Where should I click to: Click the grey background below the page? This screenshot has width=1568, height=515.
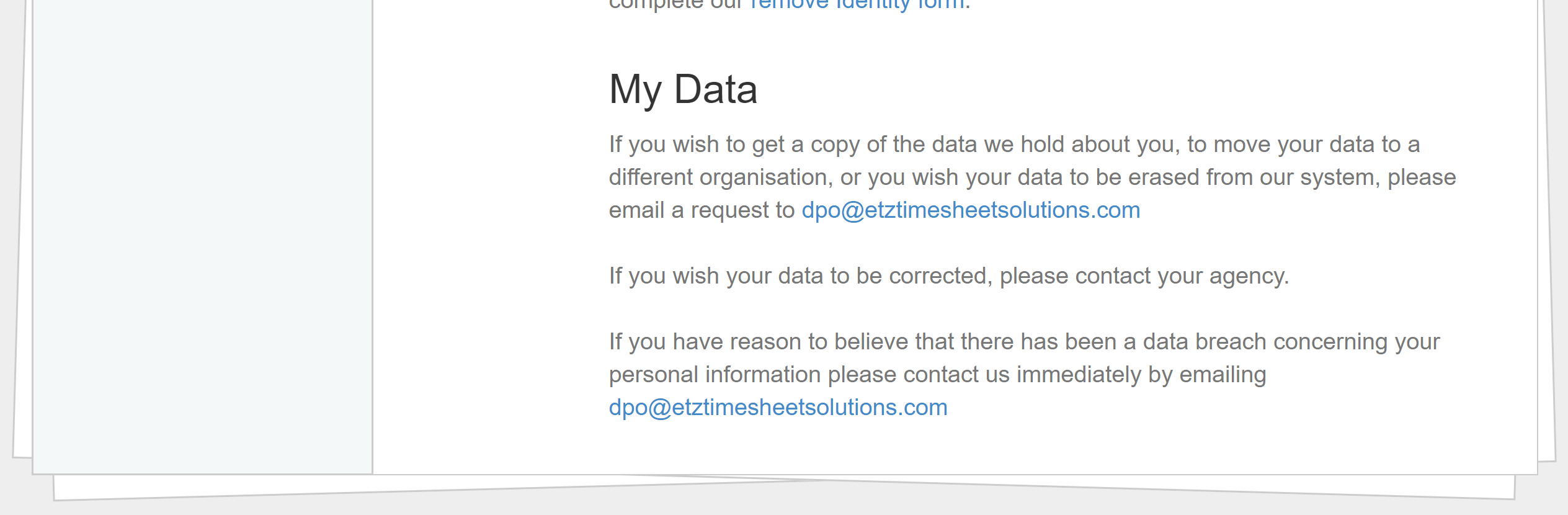point(784,508)
